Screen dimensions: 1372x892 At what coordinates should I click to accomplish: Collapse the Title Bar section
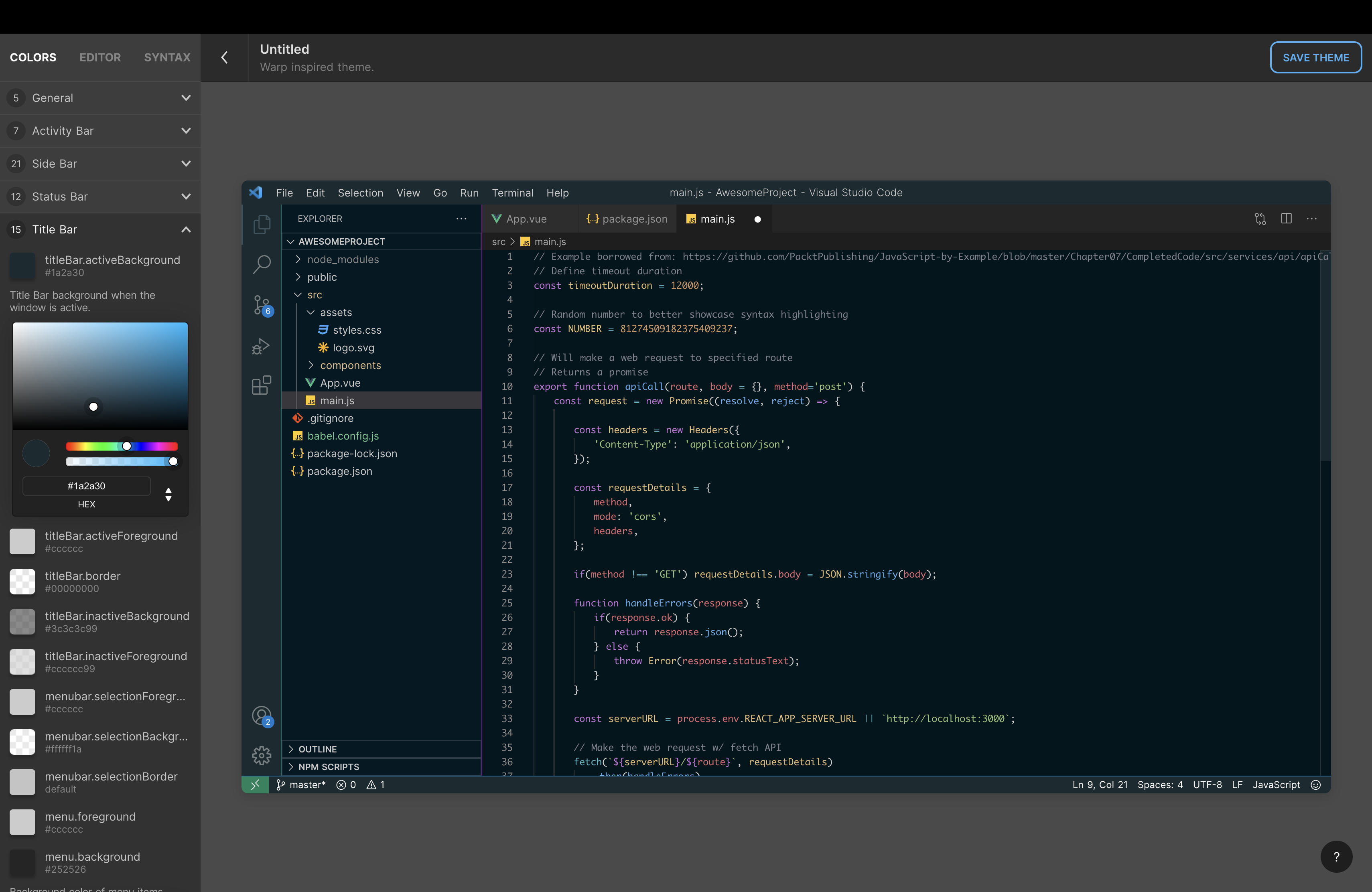tap(186, 229)
